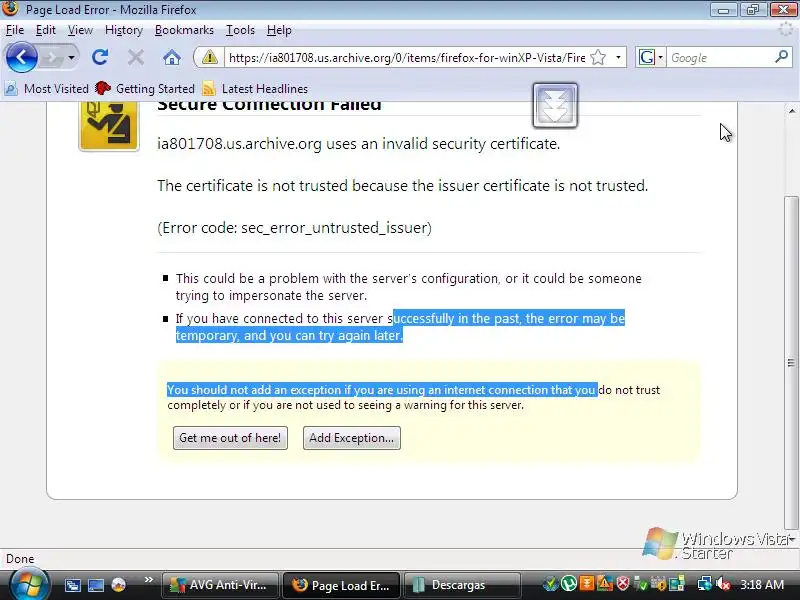
Task: Click the Get me out of here! button
Action: (x=230, y=438)
